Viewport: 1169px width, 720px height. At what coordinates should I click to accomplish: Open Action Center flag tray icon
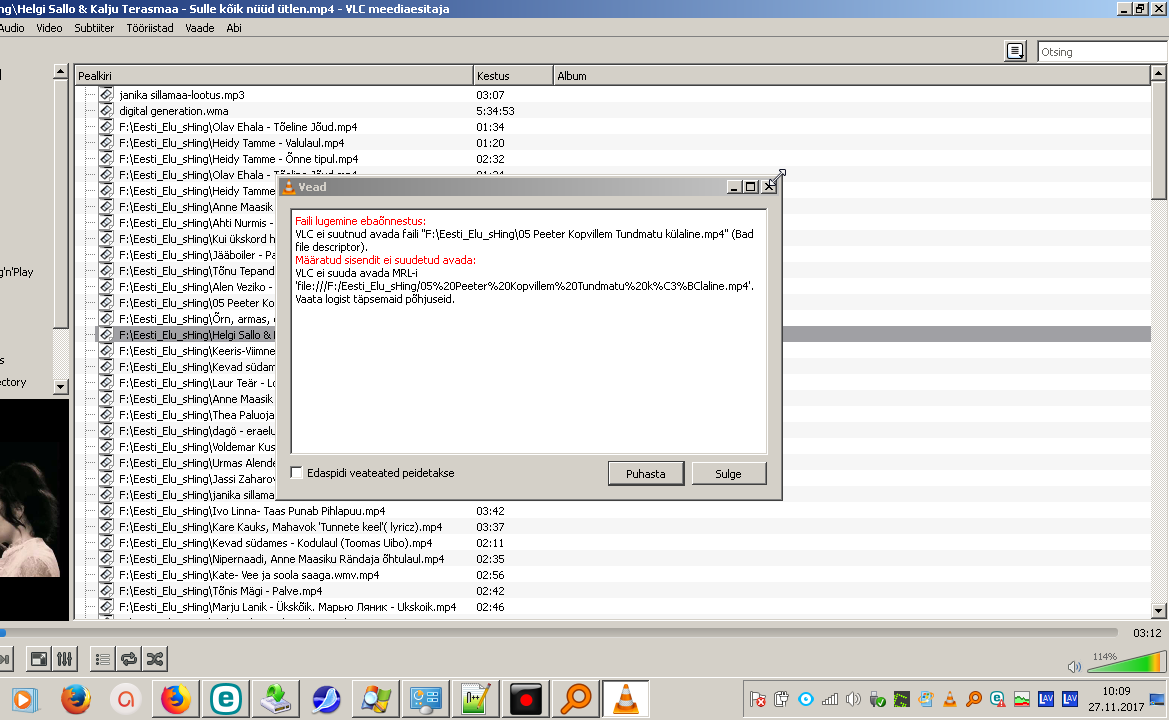tap(757, 699)
